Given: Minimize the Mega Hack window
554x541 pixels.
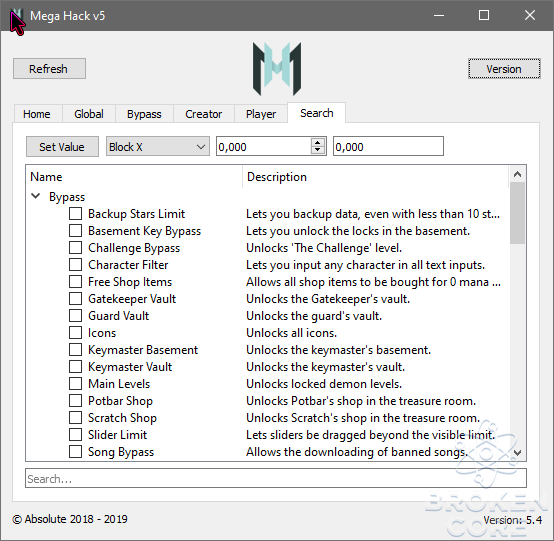Looking at the screenshot, I should point(439,16).
